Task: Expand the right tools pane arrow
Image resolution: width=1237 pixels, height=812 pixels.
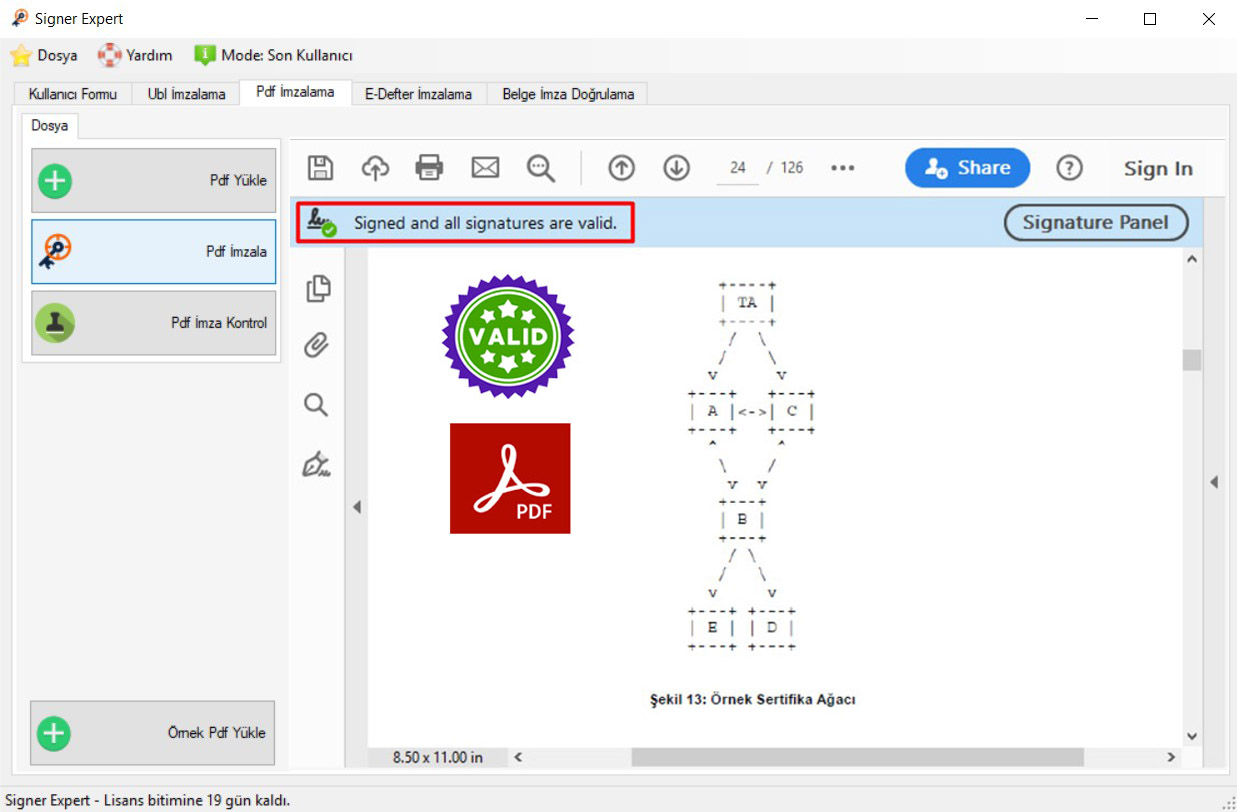Action: point(1214,482)
